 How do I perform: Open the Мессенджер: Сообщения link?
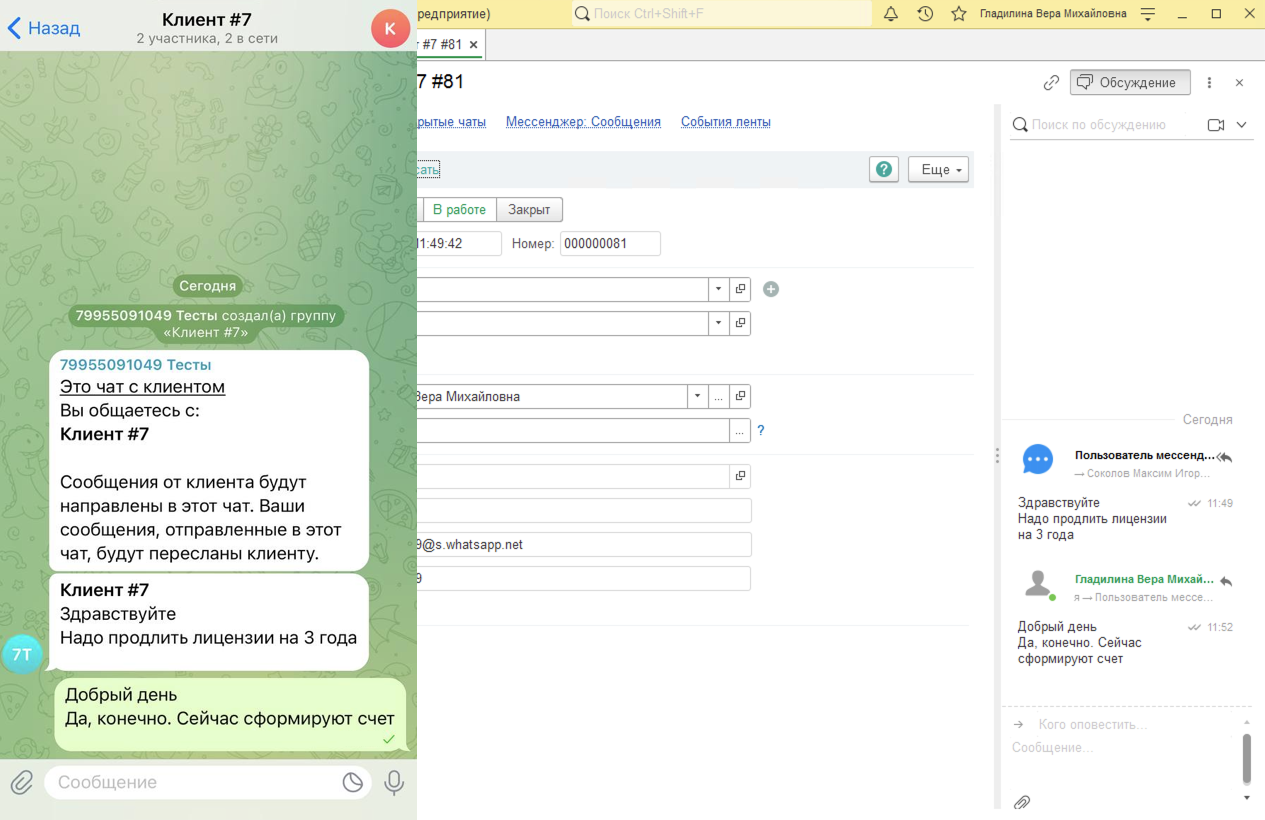pyautogui.click(x=583, y=121)
